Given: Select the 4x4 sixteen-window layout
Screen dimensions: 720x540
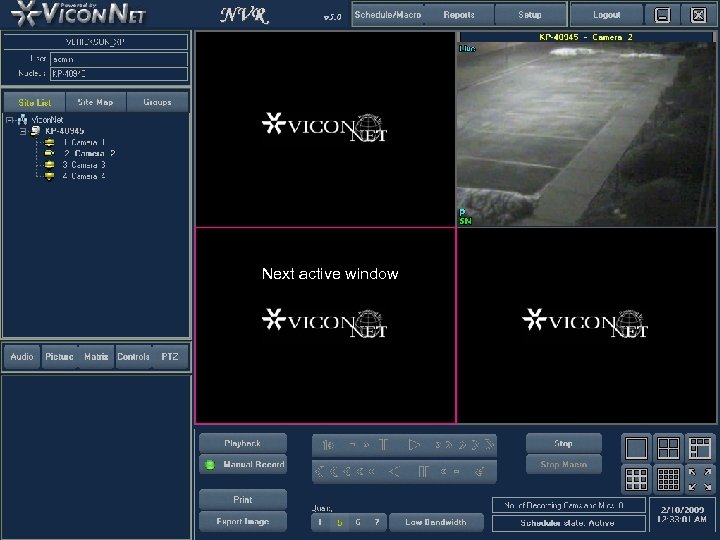Looking at the screenshot, I should [668, 479].
